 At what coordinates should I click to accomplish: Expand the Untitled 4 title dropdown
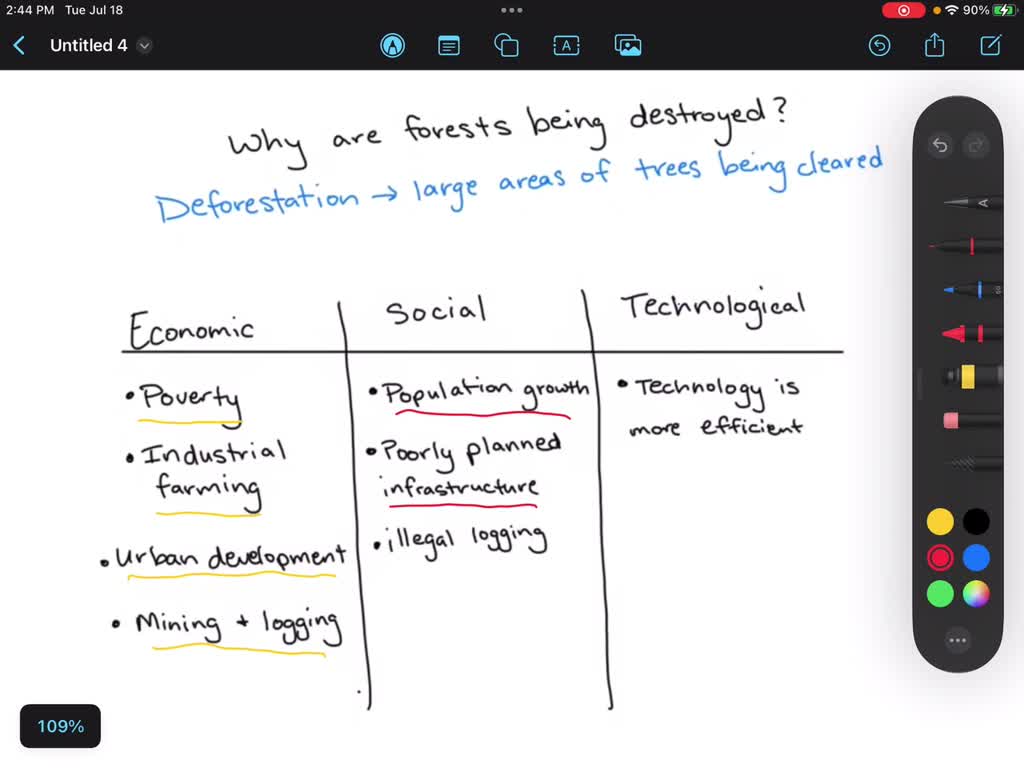[144, 46]
